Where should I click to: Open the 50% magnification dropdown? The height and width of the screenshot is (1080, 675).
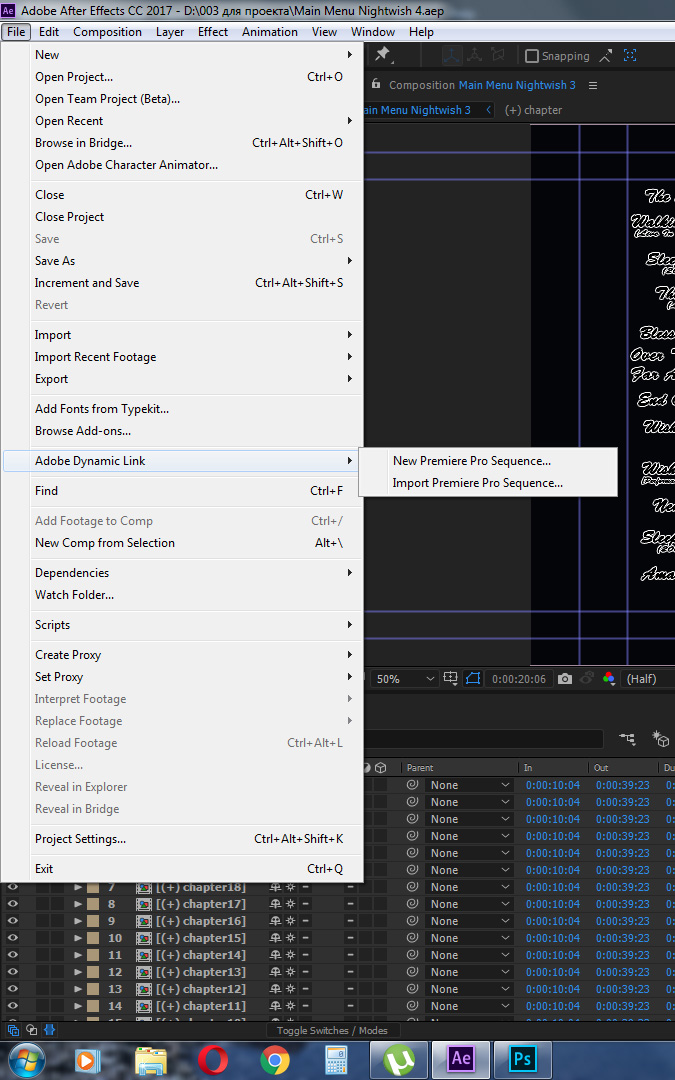coord(405,679)
